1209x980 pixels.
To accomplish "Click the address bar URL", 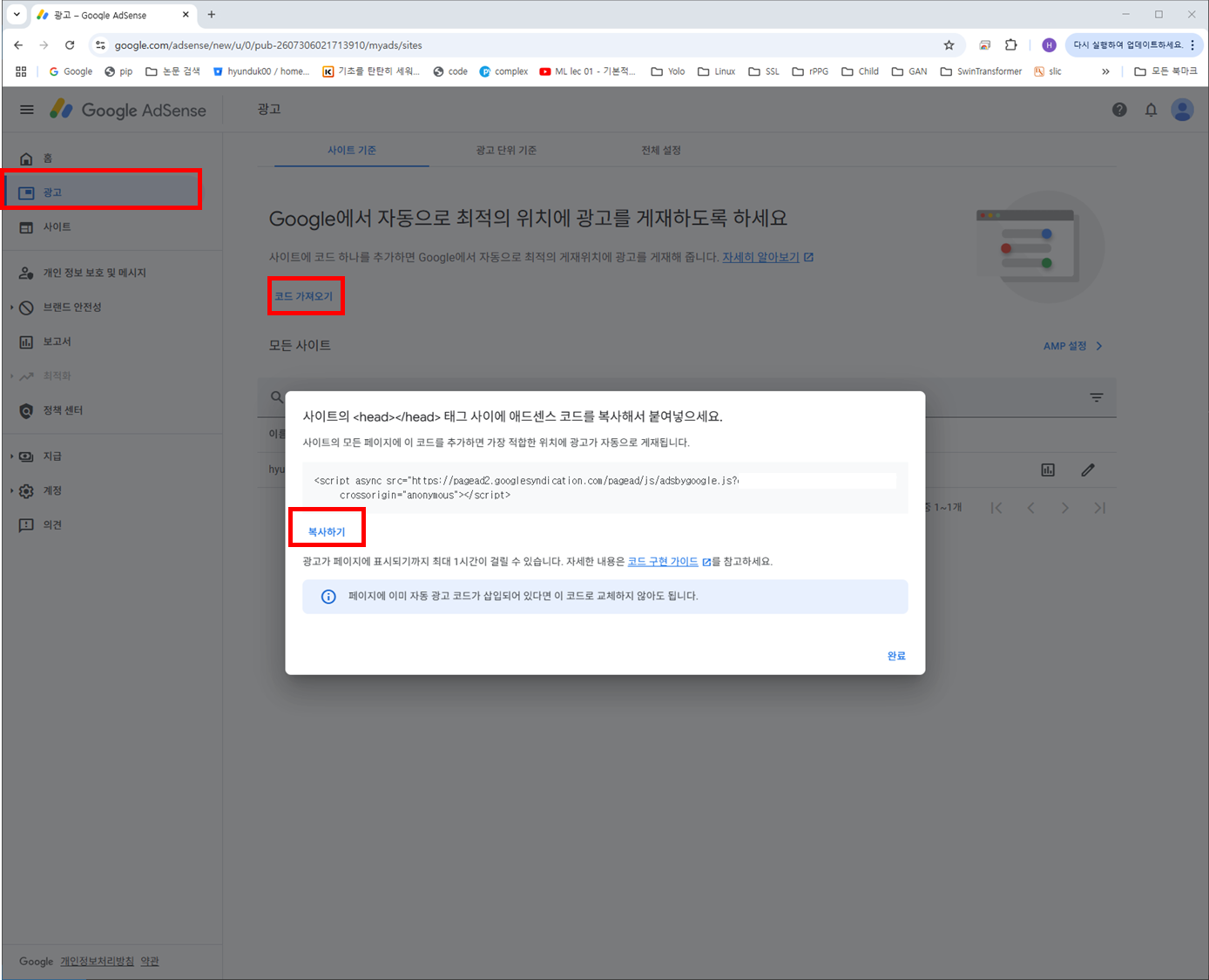I will click(268, 45).
